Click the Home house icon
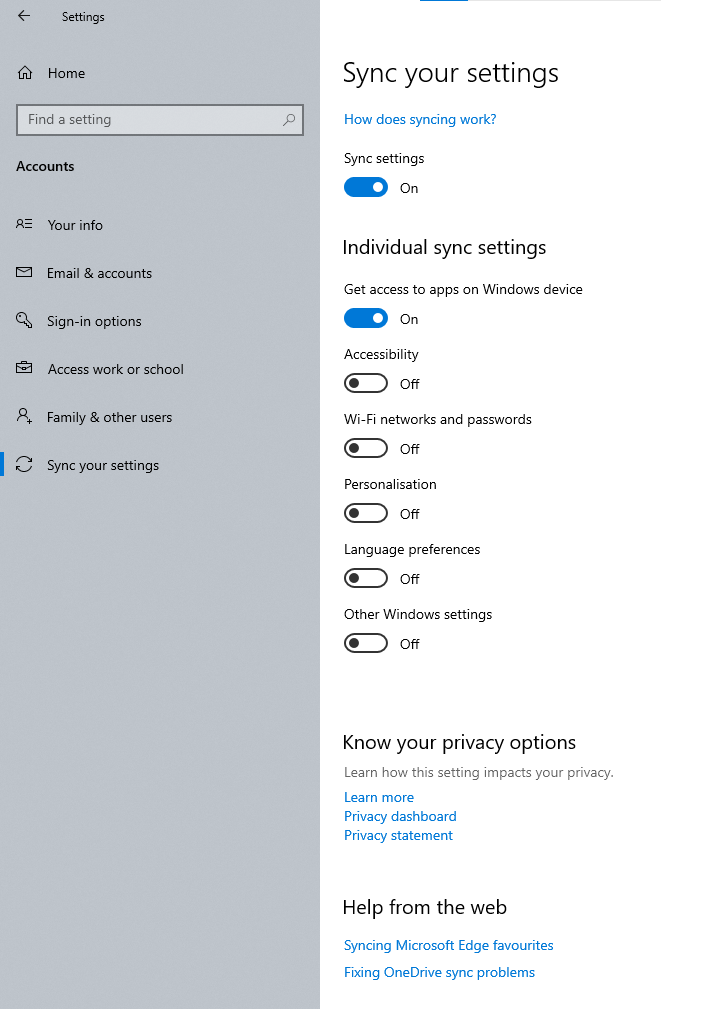The height and width of the screenshot is (1009, 721). coord(24,73)
